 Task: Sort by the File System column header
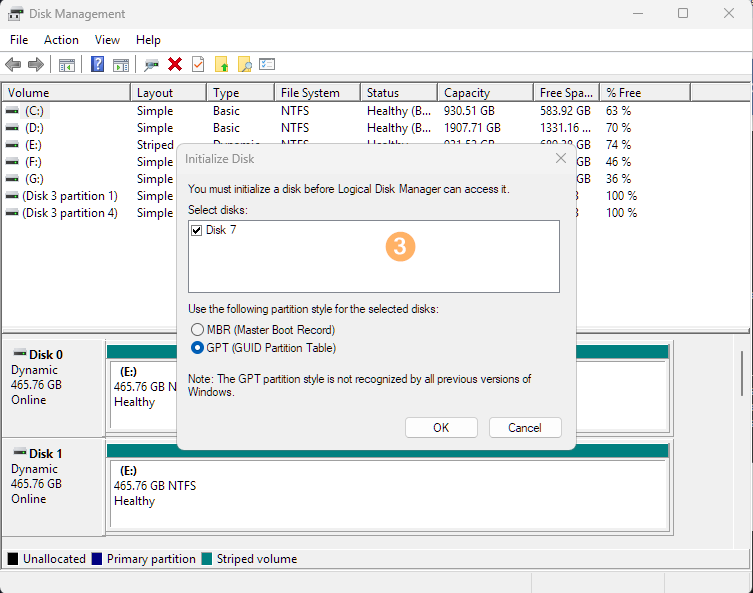317,93
